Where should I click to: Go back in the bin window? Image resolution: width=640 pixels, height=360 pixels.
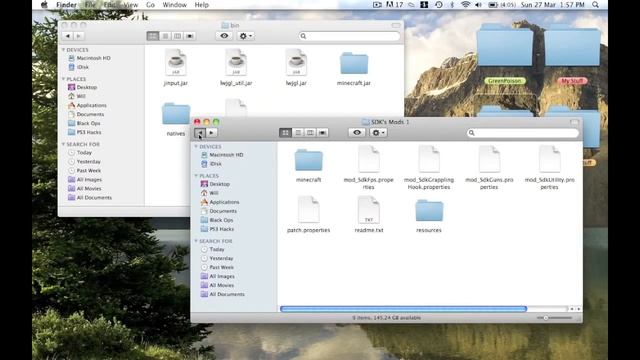68,36
